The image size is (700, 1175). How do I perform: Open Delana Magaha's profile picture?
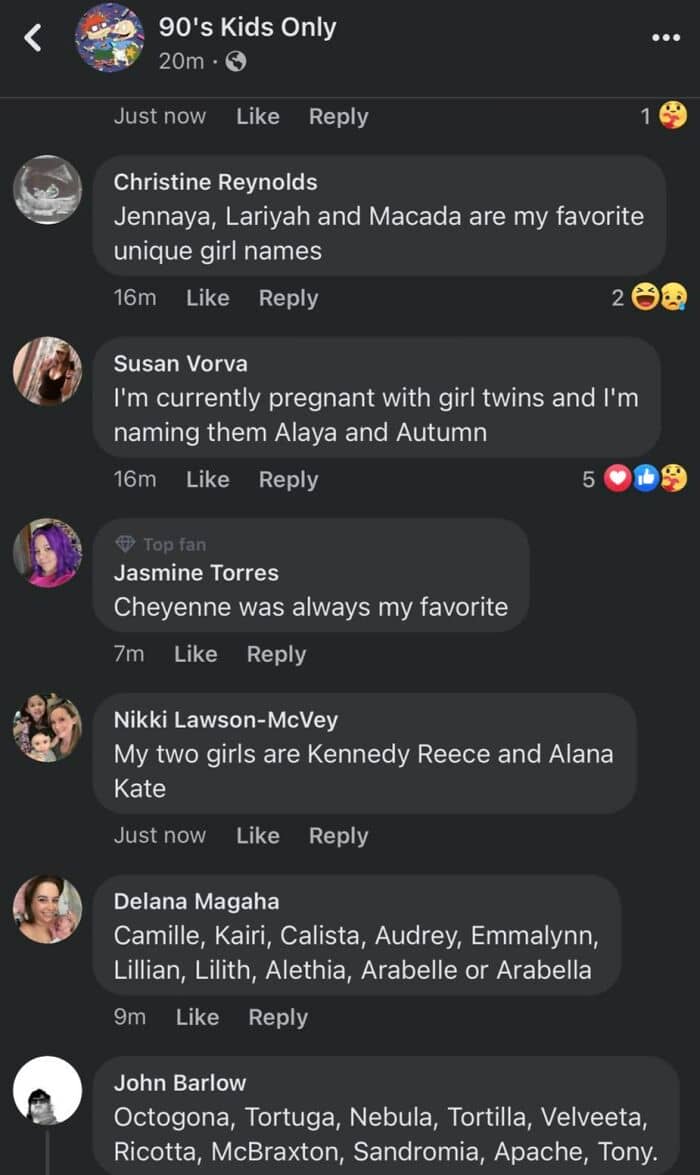click(47, 909)
